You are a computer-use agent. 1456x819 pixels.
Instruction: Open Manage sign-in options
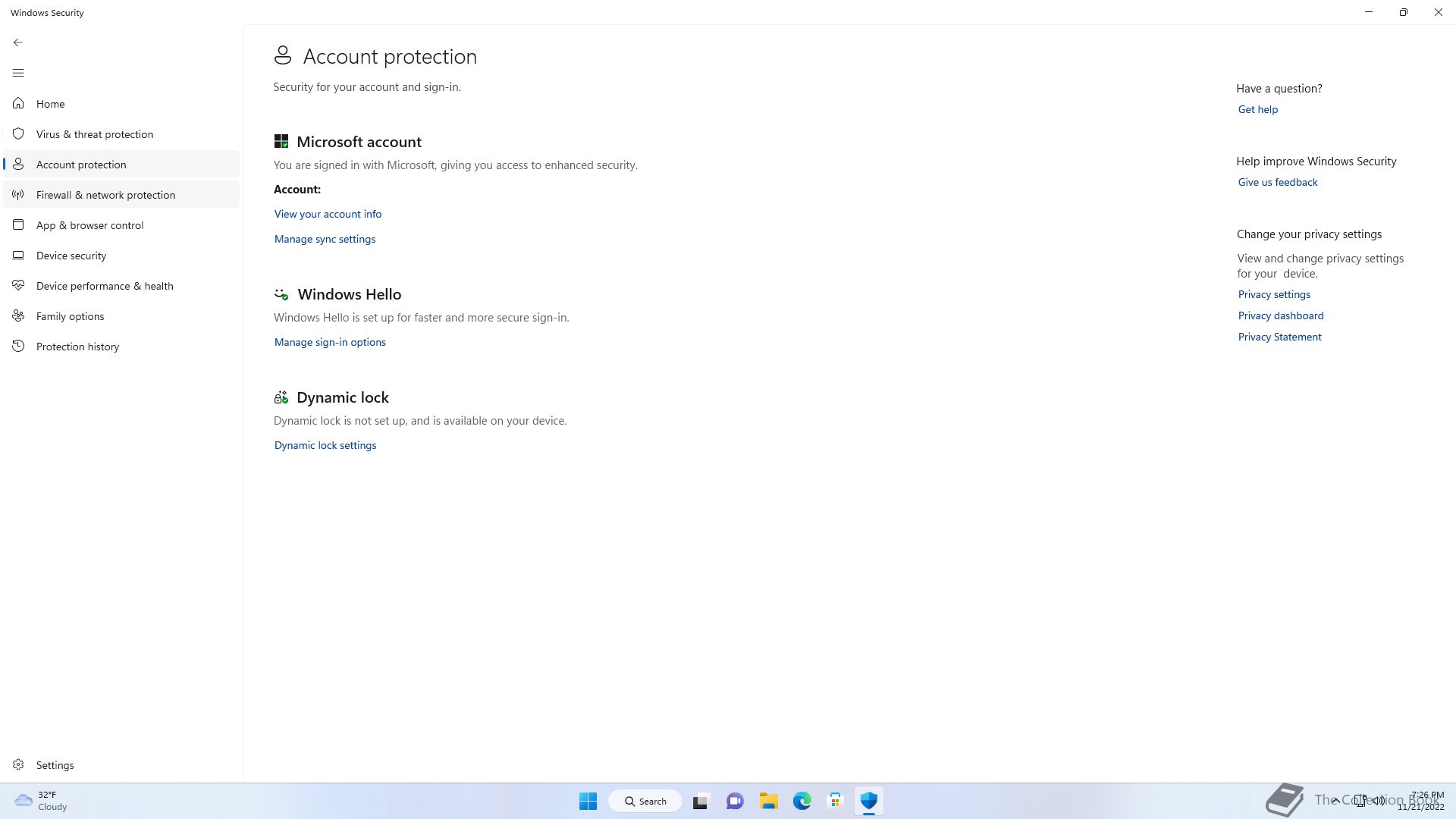click(x=330, y=342)
